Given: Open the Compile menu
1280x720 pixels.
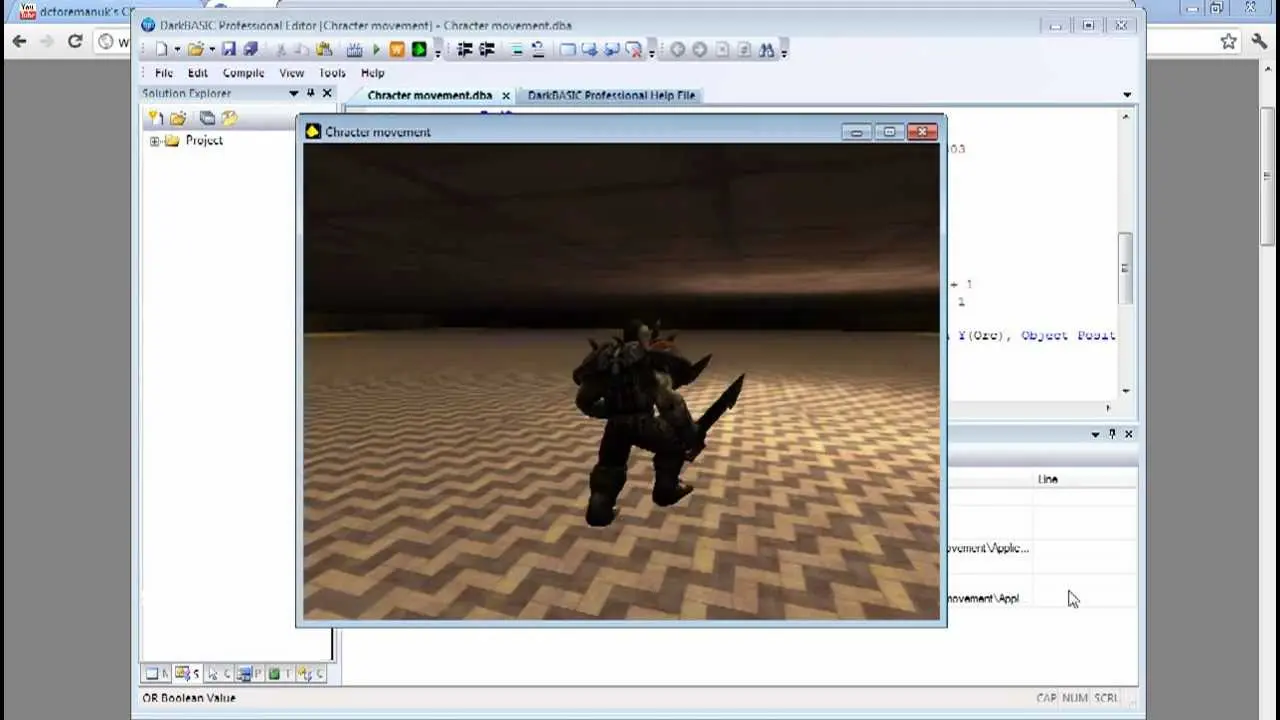Looking at the screenshot, I should coord(243,73).
